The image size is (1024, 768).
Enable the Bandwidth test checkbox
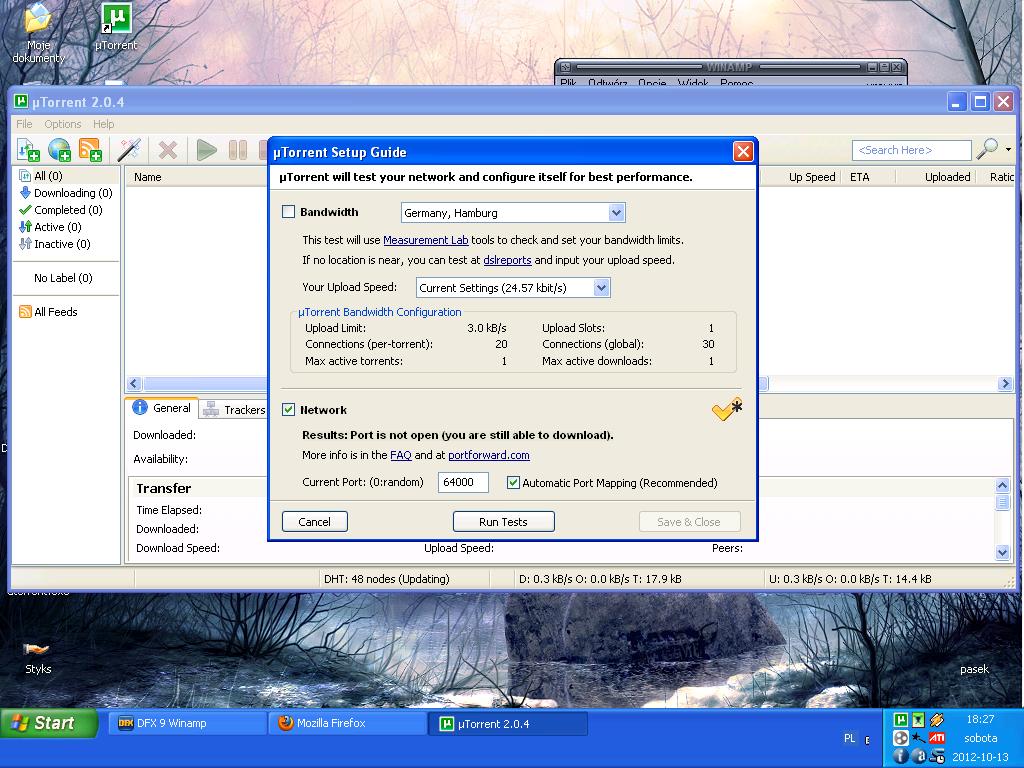tap(288, 212)
